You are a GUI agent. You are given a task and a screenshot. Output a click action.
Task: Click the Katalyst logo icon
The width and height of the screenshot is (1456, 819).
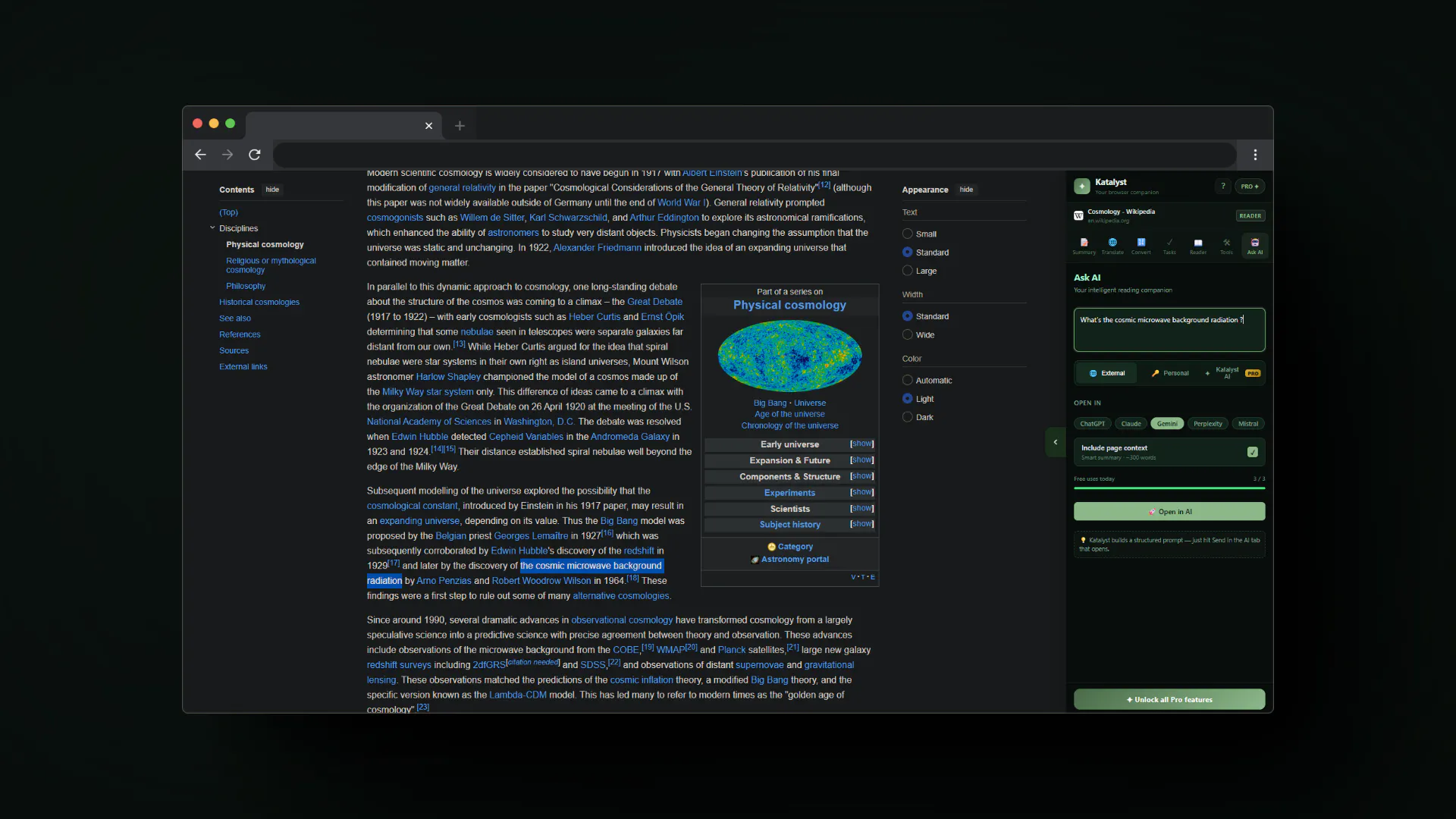click(x=1082, y=186)
